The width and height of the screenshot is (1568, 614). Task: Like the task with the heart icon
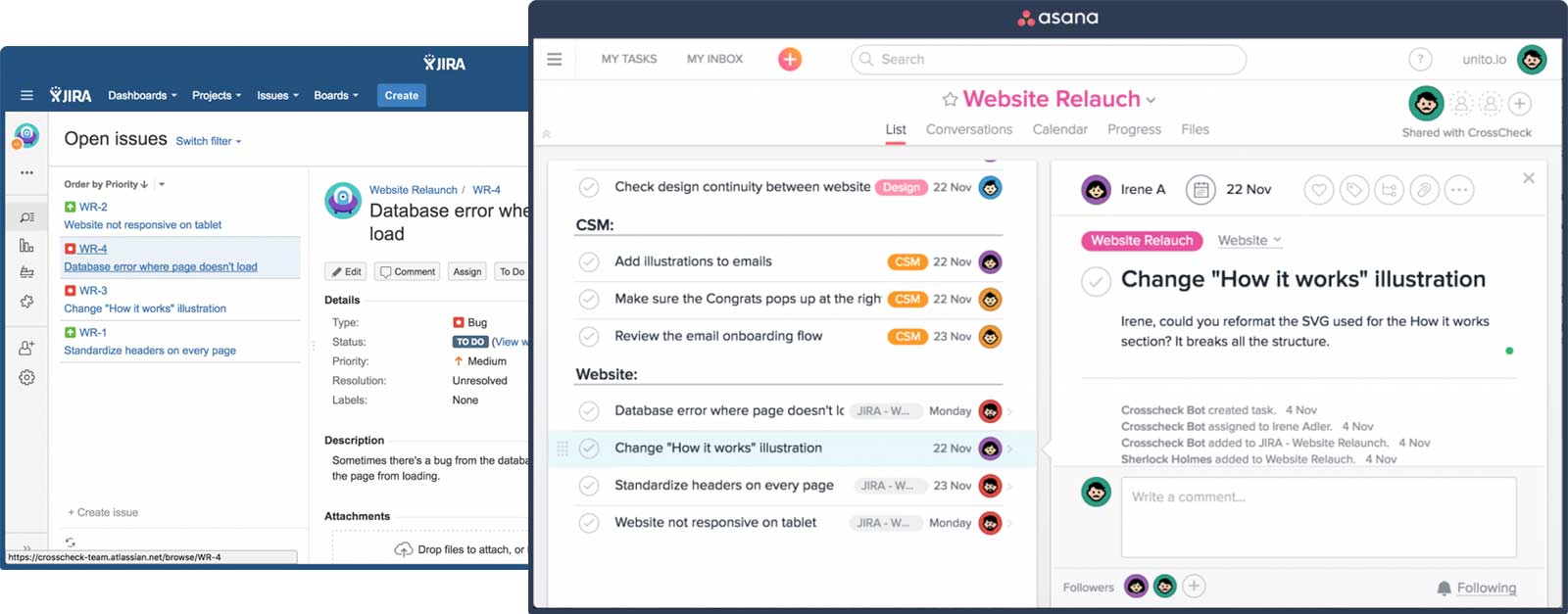click(1319, 190)
